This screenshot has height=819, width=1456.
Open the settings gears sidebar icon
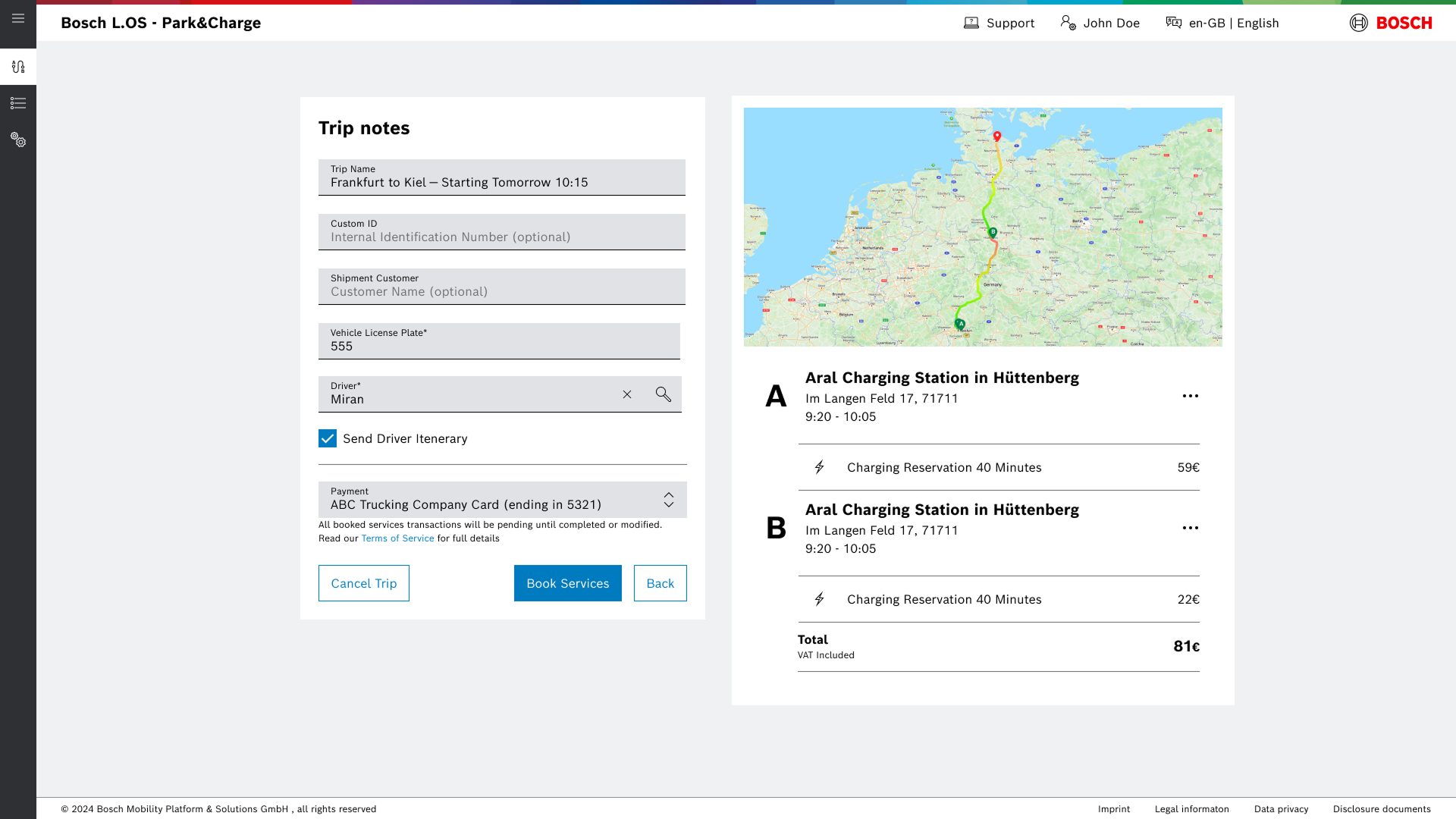click(18, 140)
